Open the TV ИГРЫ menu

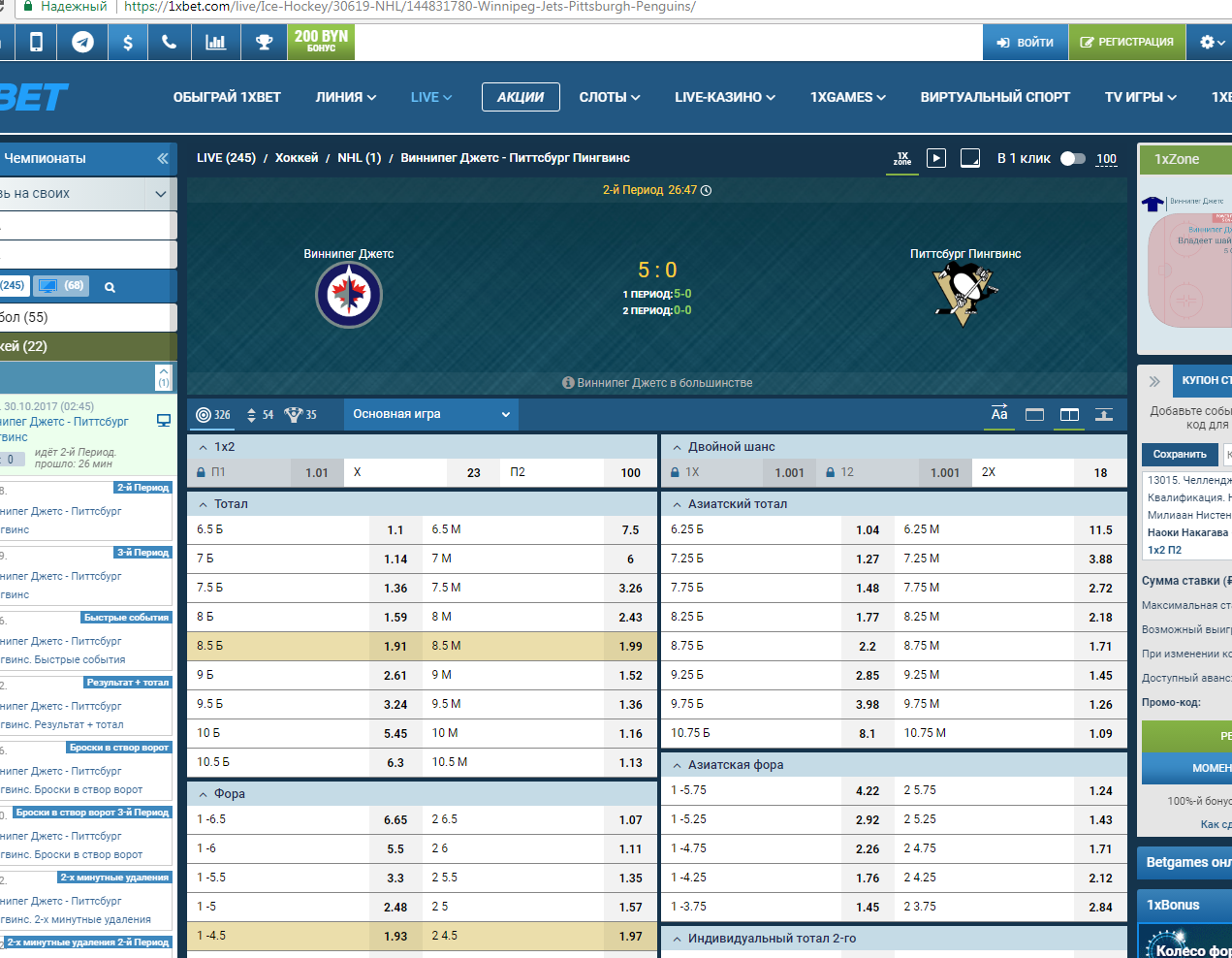[1141, 97]
